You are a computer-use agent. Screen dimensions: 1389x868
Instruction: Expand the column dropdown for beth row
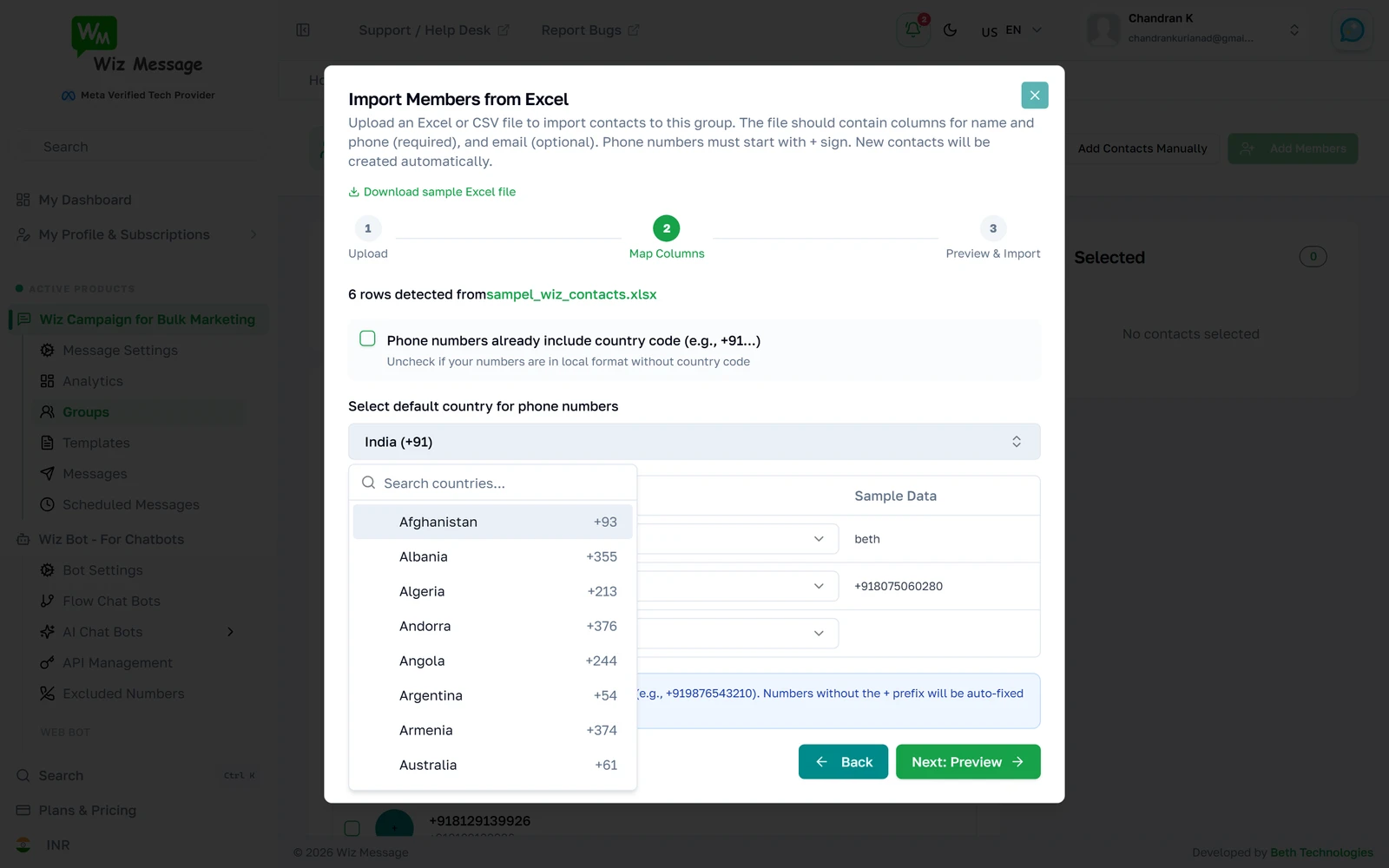(739, 539)
